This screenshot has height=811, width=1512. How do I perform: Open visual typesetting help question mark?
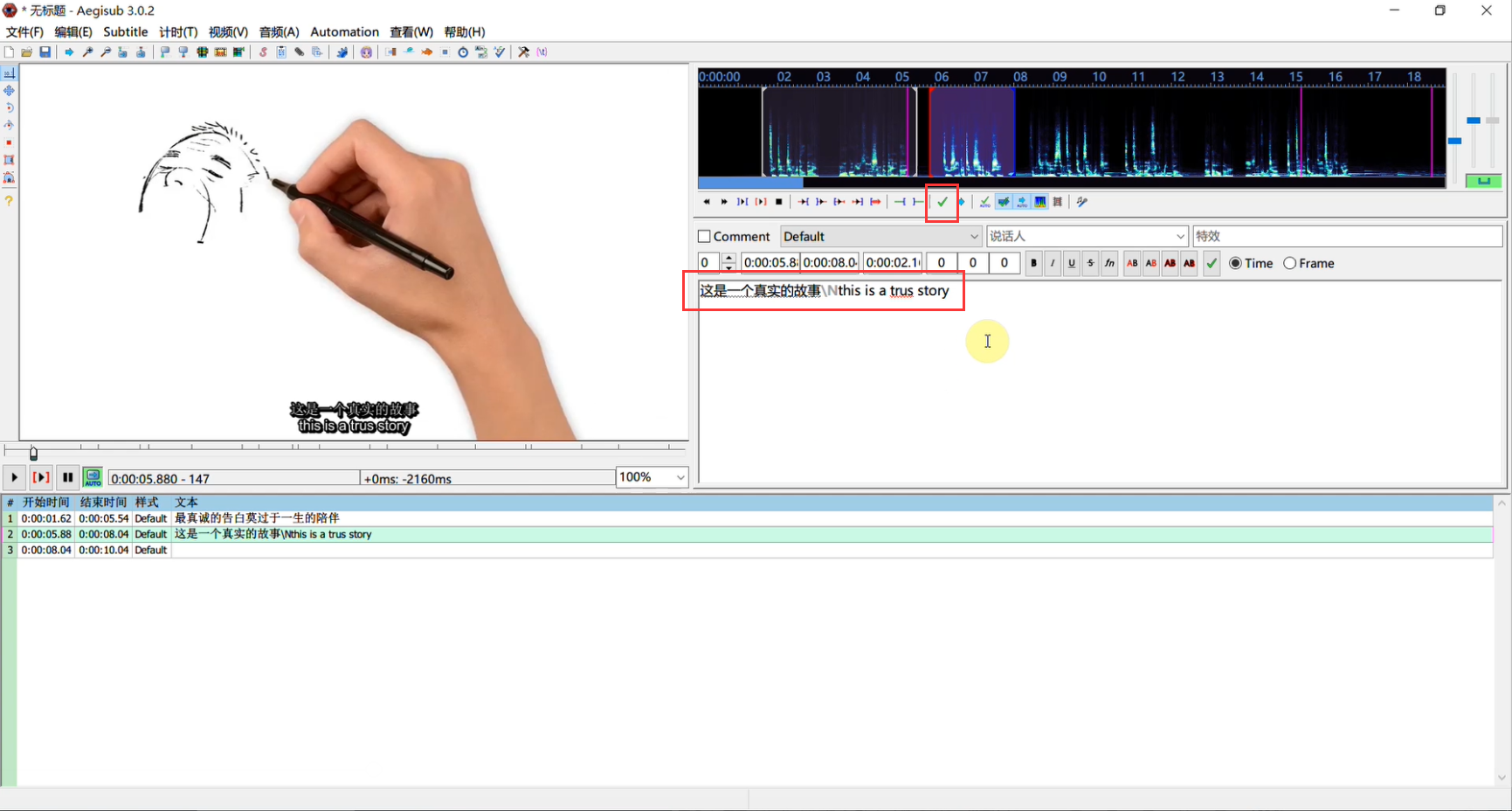coord(9,201)
